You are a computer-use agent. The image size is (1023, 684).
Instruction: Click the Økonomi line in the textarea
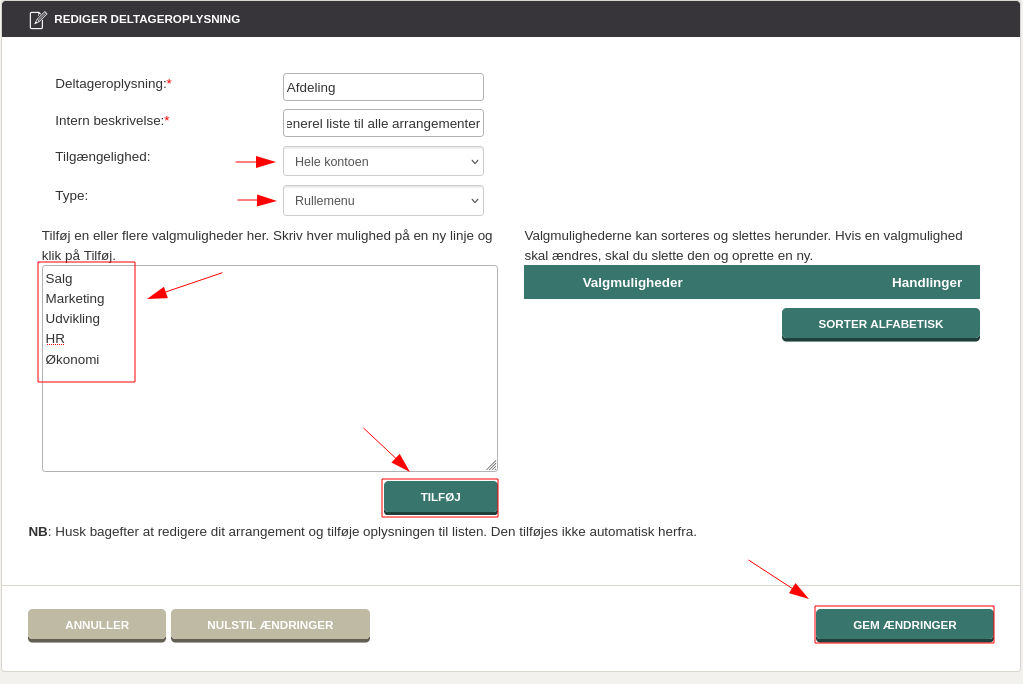(x=72, y=360)
